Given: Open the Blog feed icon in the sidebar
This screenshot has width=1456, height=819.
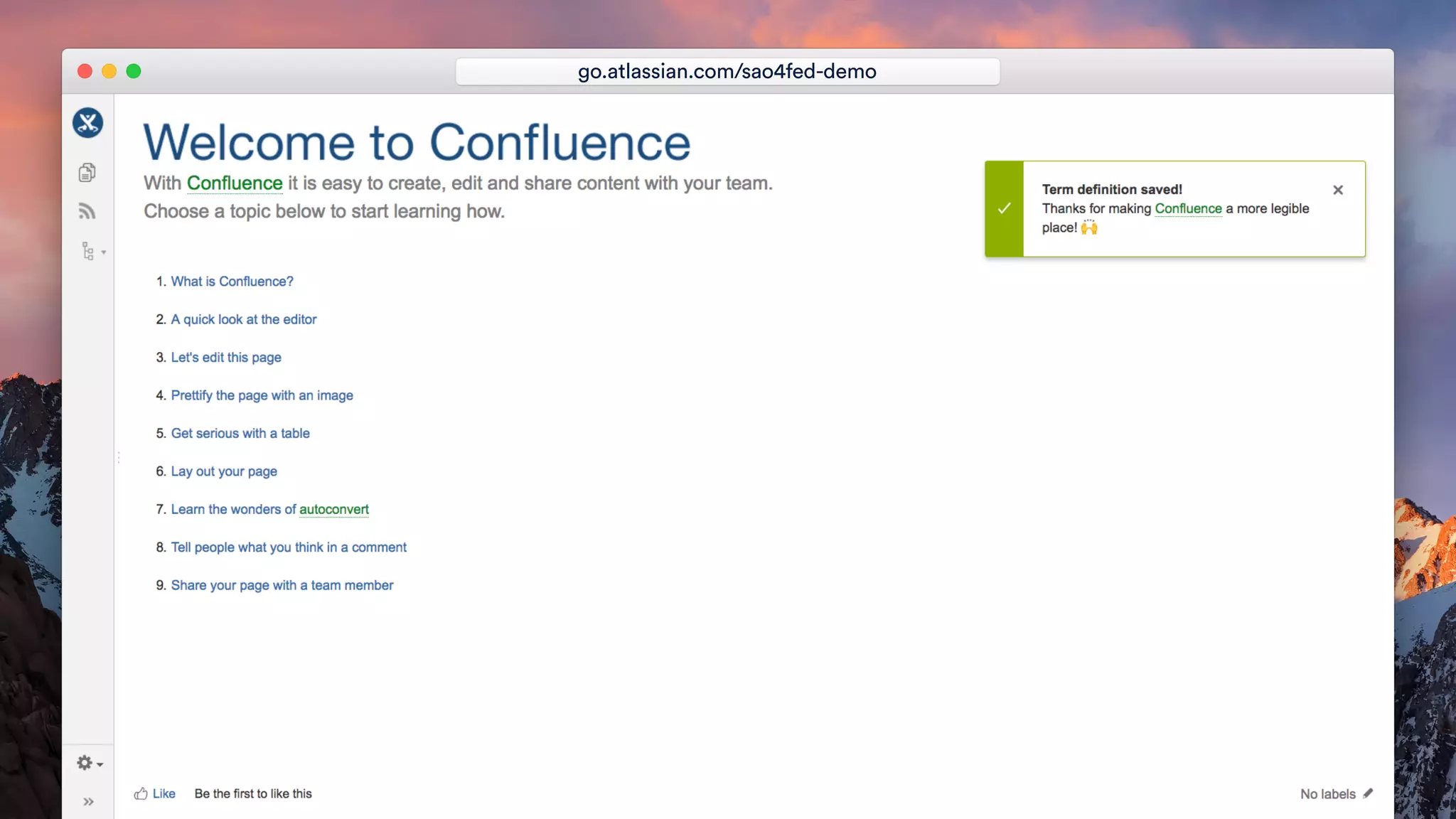Looking at the screenshot, I should (x=87, y=211).
